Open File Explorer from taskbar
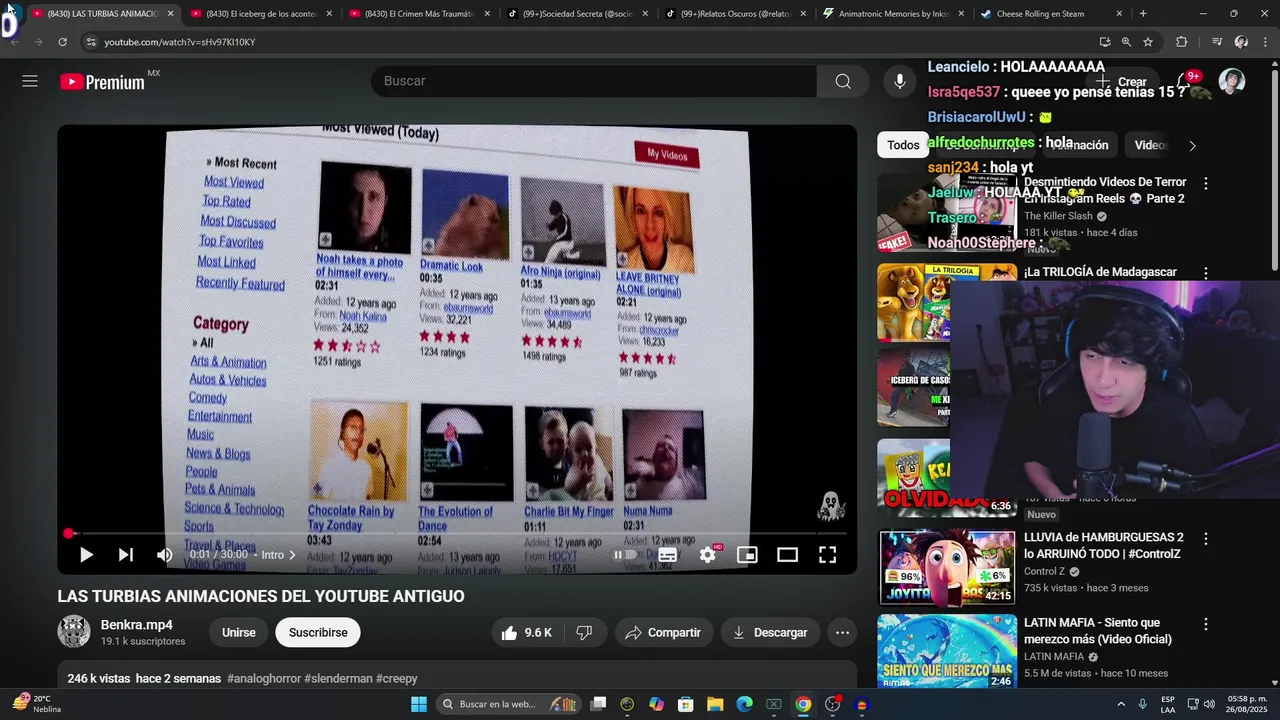Screen dimensions: 1280x720 coord(715,704)
